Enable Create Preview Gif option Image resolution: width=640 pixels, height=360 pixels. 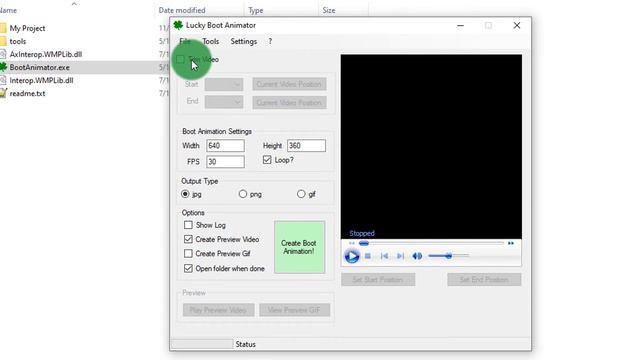(x=188, y=253)
